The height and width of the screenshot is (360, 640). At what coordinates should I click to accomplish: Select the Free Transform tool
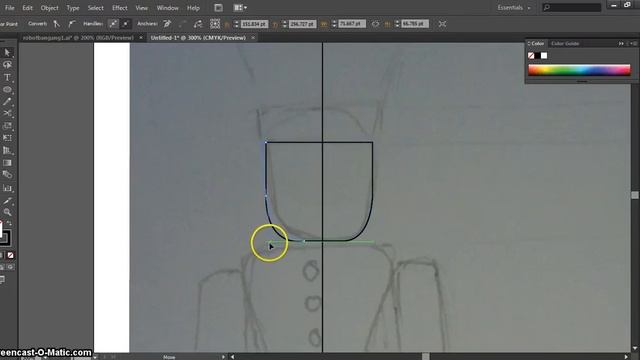point(7,138)
